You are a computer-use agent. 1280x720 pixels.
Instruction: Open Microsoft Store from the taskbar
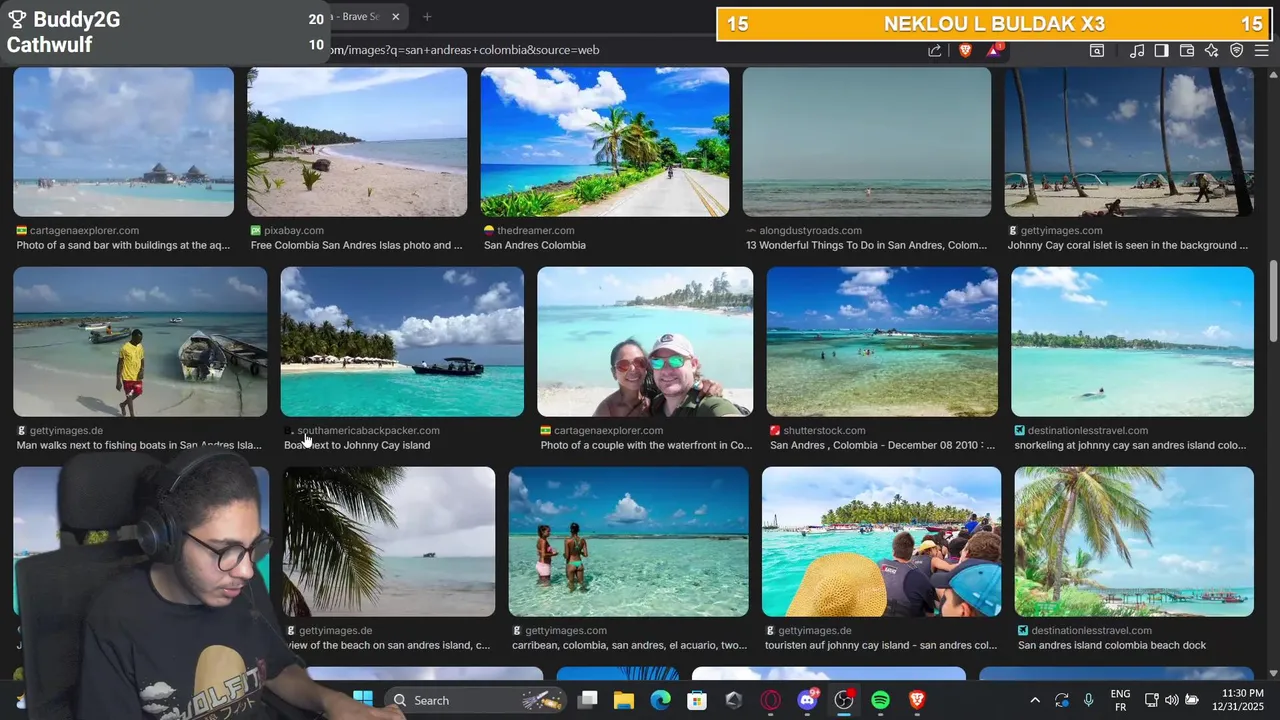697,700
